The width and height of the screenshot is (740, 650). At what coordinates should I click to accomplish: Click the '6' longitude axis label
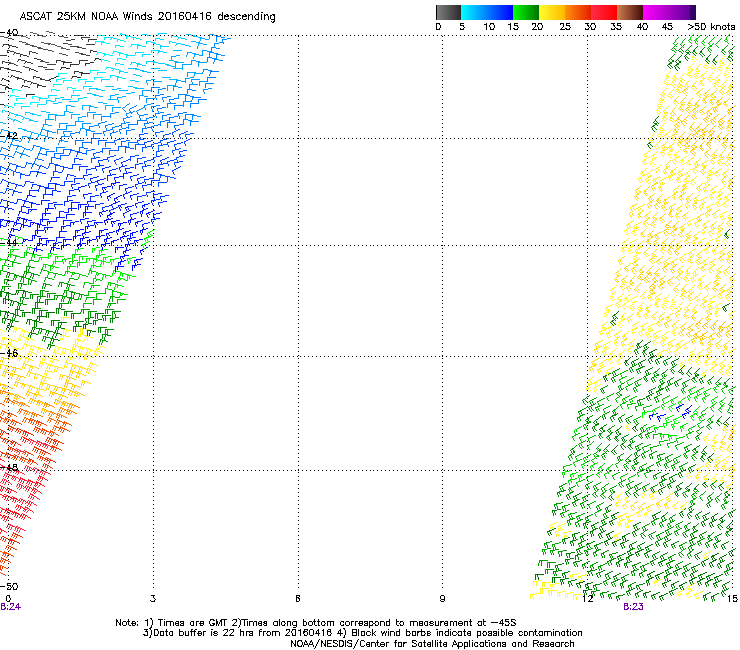[x=298, y=599]
